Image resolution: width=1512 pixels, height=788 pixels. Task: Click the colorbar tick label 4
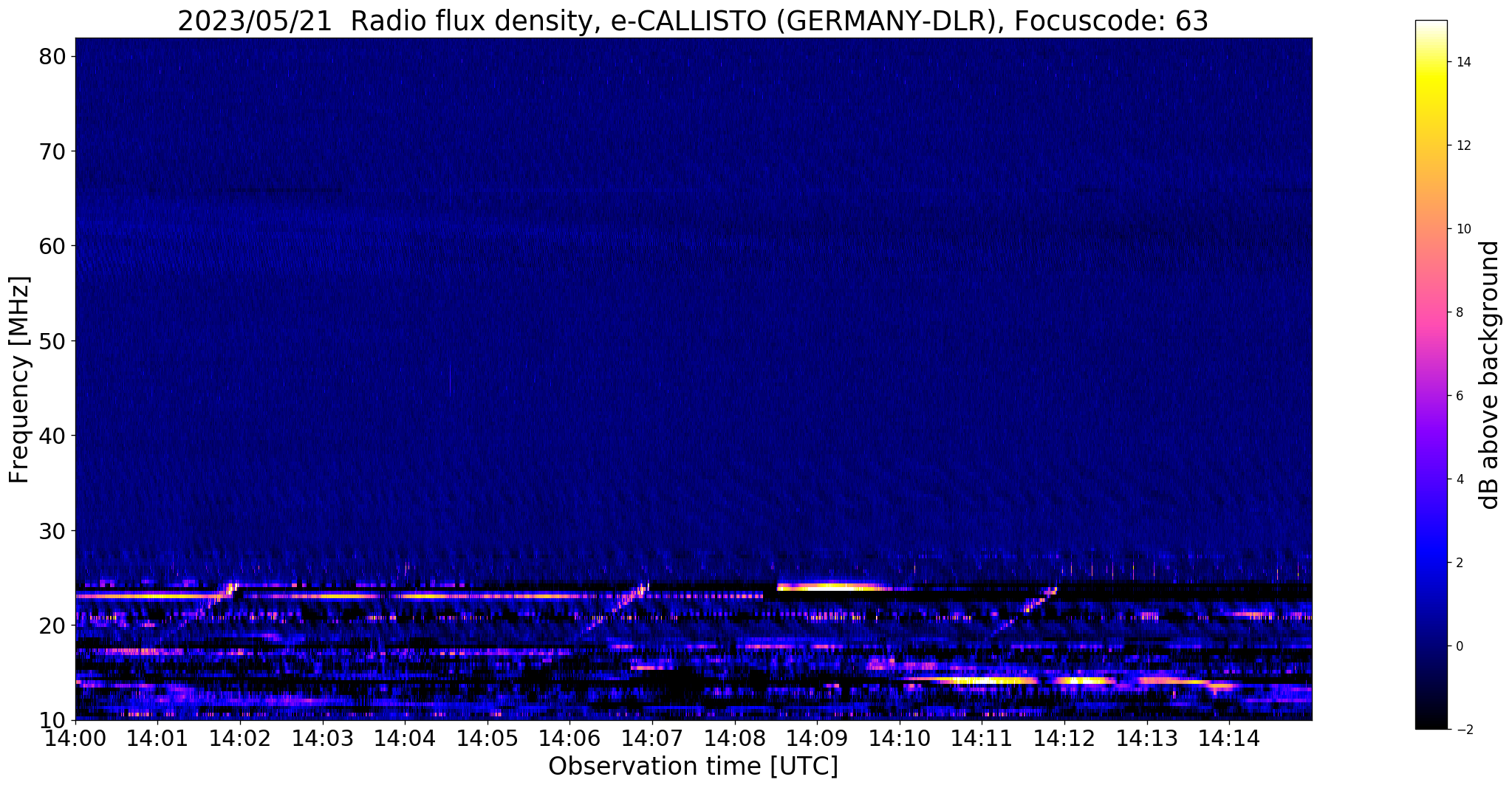1459,479
